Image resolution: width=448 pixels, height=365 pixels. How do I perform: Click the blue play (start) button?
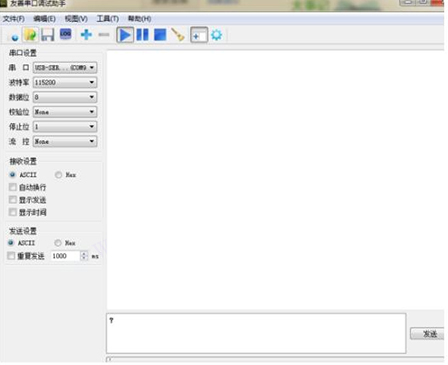(x=125, y=35)
